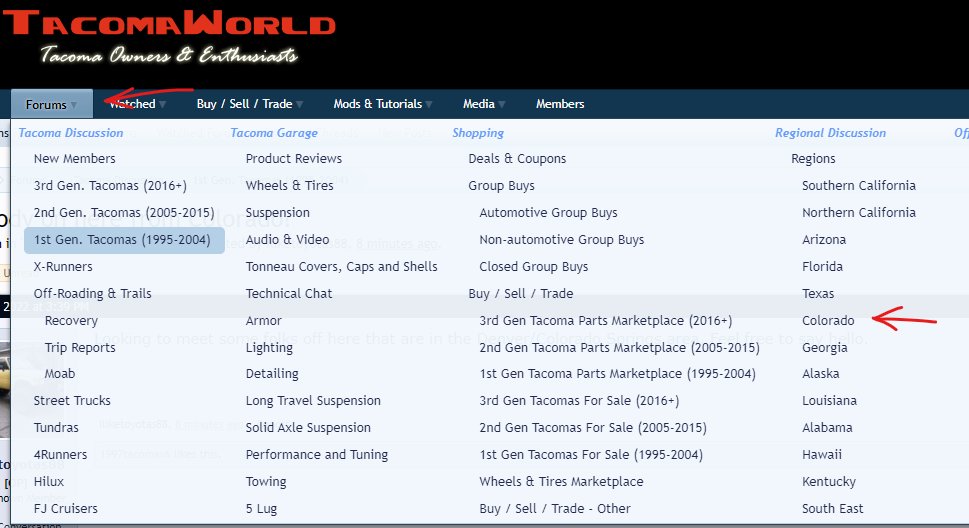Open the Hilux forum
The image size is (969, 528).
click(x=49, y=482)
